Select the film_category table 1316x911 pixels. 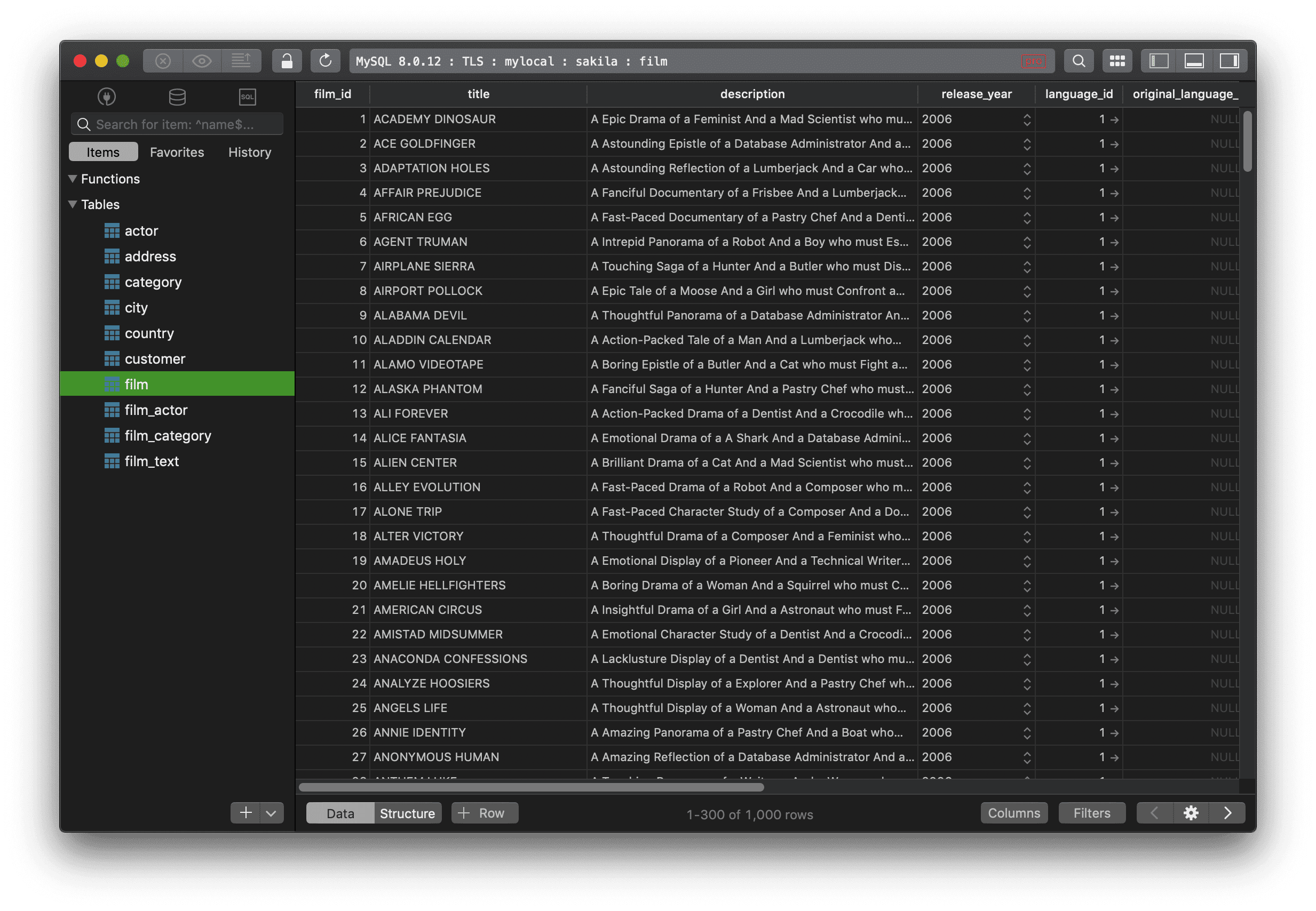pos(177,436)
